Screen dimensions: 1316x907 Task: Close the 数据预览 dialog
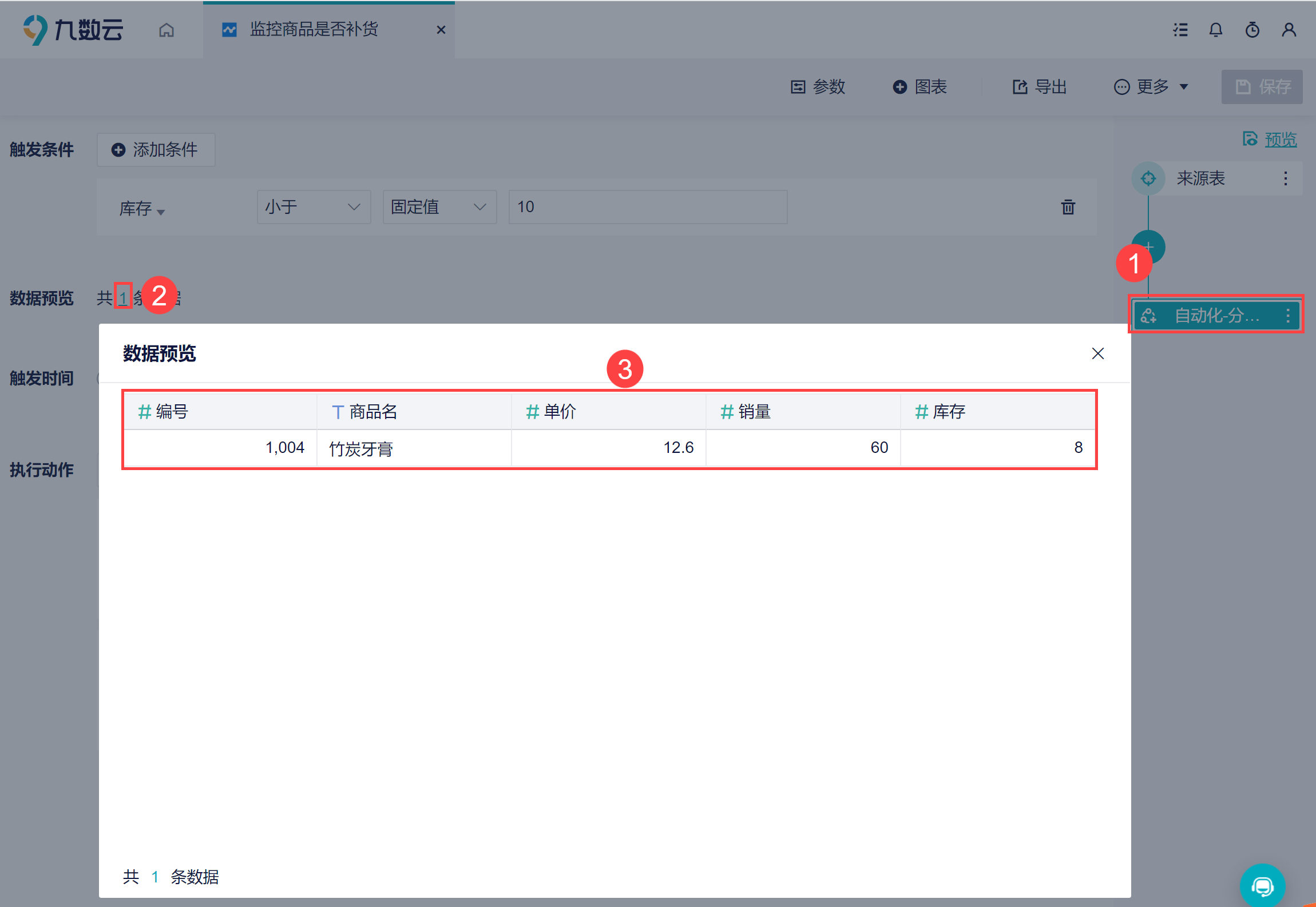tap(1098, 353)
